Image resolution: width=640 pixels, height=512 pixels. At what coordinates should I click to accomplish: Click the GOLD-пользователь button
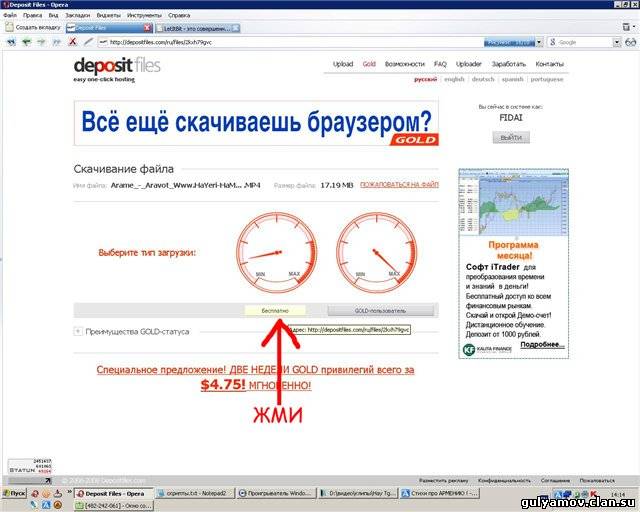tap(379, 311)
